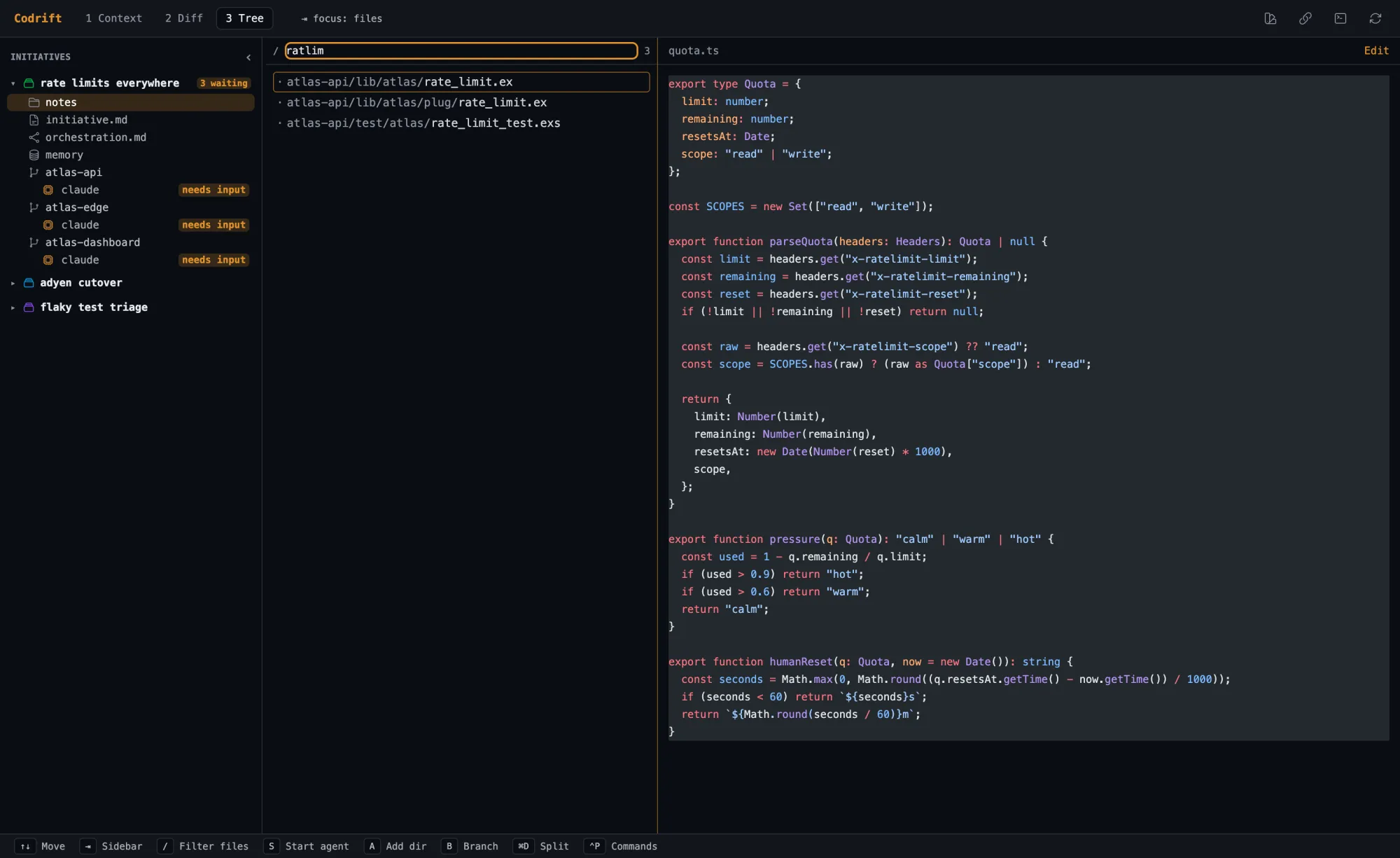Click the match count 3 beside filter

click(x=647, y=50)
